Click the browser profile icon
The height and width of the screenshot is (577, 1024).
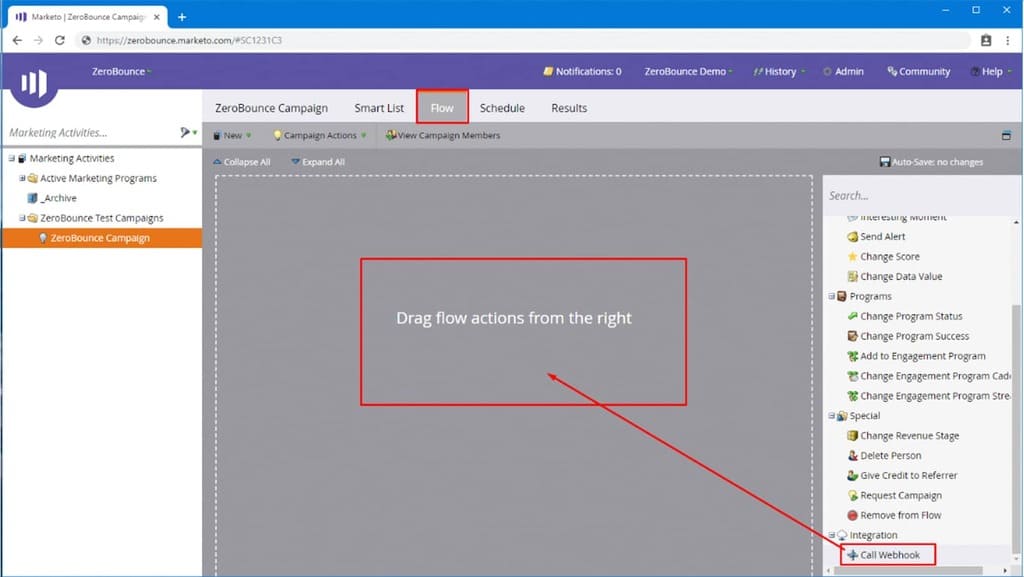986,40
